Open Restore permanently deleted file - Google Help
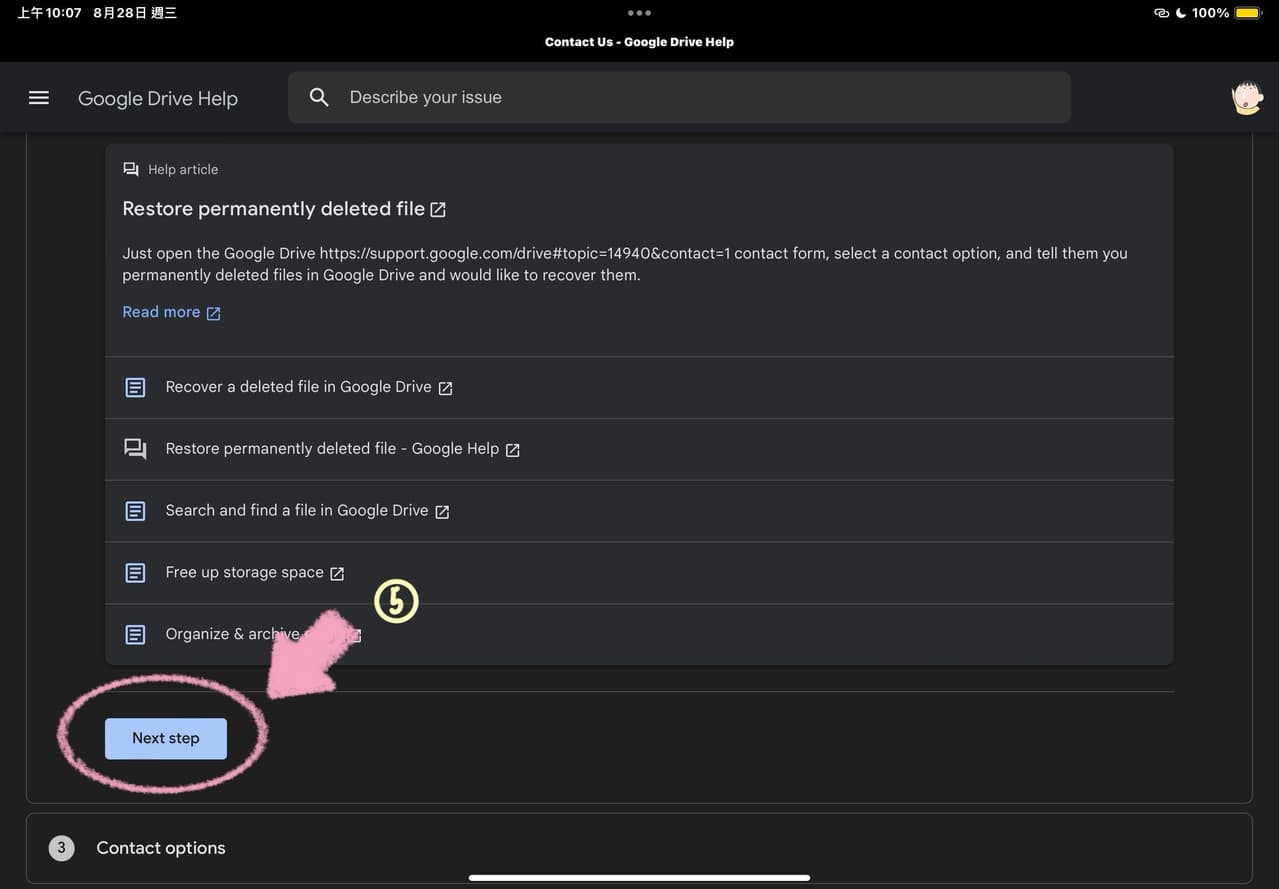 [x=332, y=449]
